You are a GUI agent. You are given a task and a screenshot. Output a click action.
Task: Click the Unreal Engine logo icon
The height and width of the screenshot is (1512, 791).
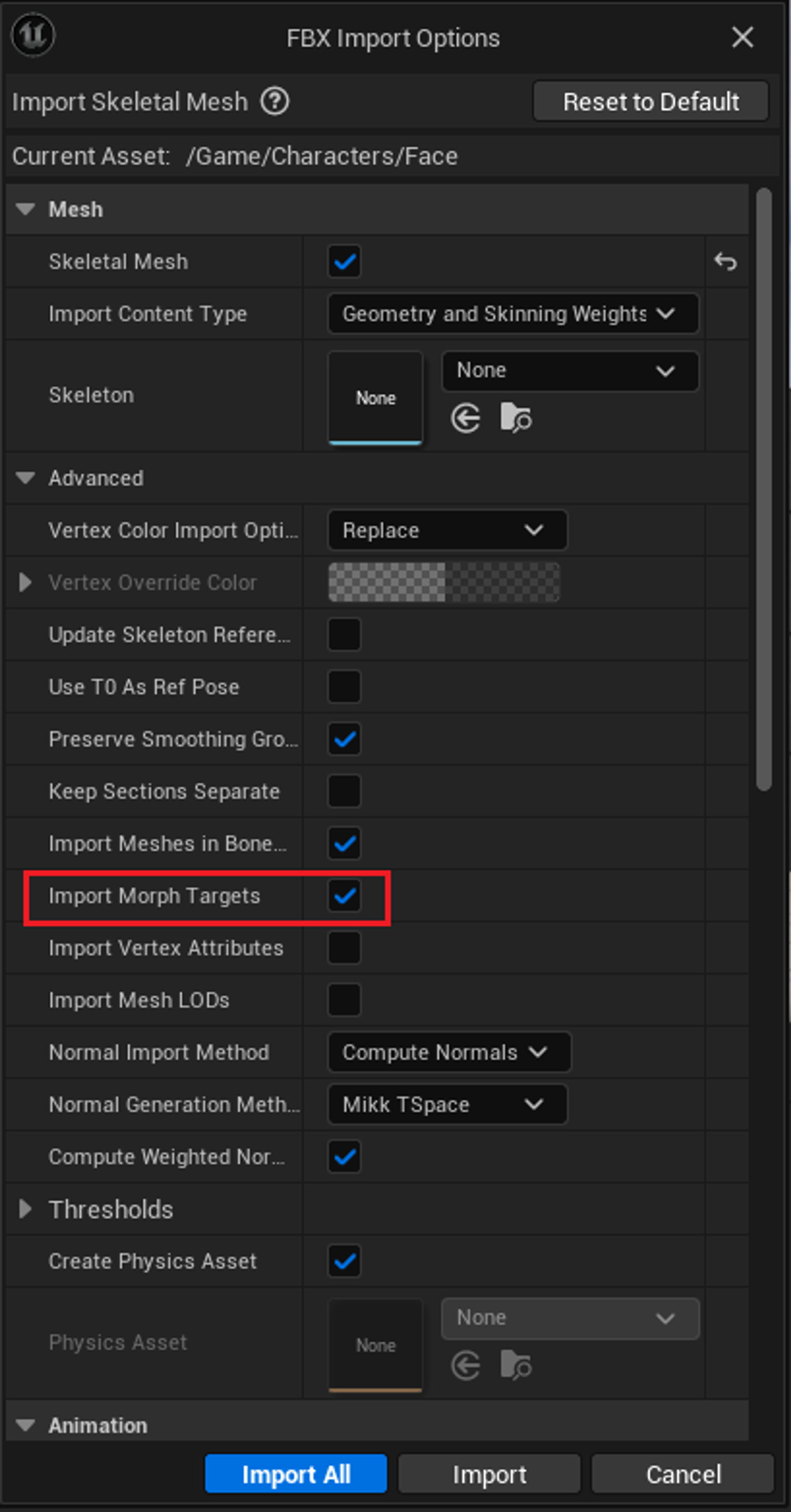(33, 36)
